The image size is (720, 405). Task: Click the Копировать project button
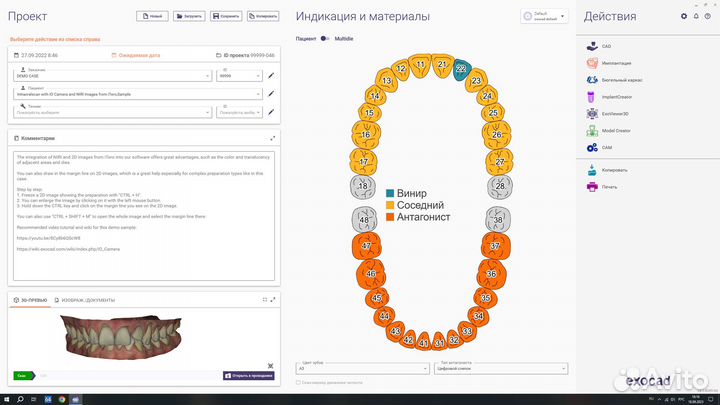263,16
